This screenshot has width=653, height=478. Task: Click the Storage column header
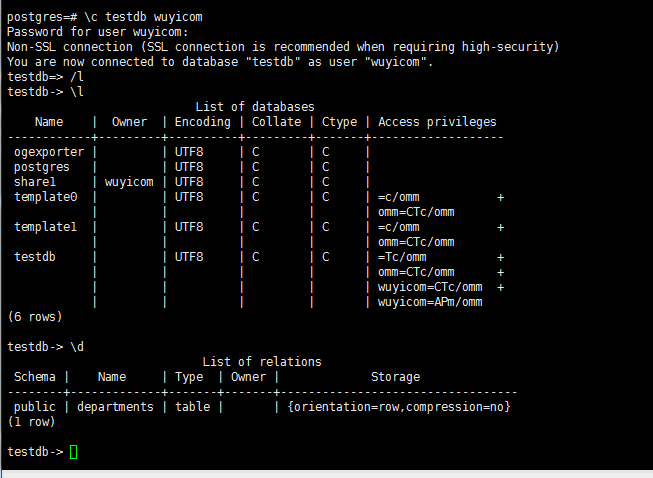click(395, 377)
